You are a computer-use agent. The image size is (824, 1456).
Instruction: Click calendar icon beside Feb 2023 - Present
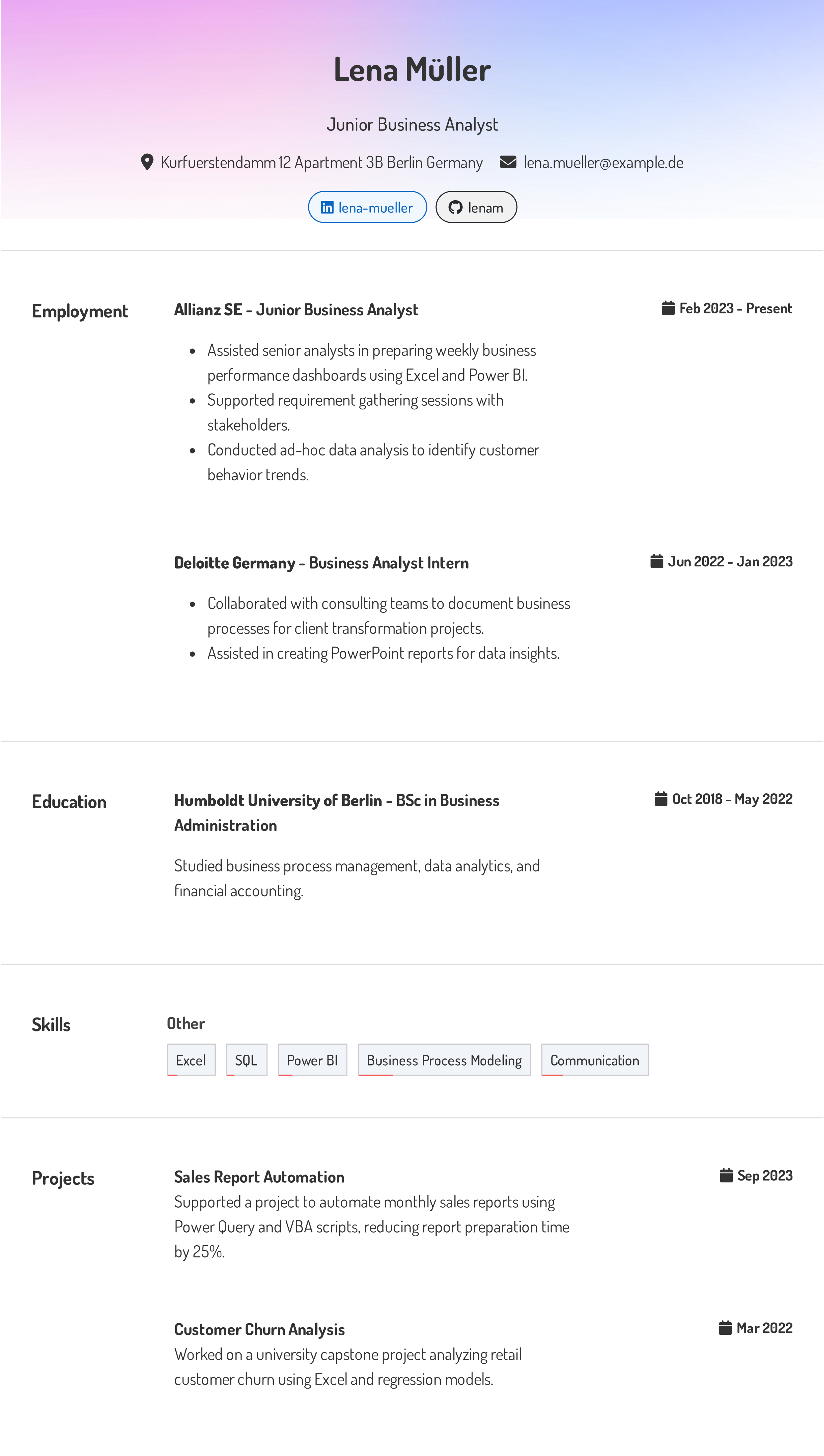coord(668,308)
